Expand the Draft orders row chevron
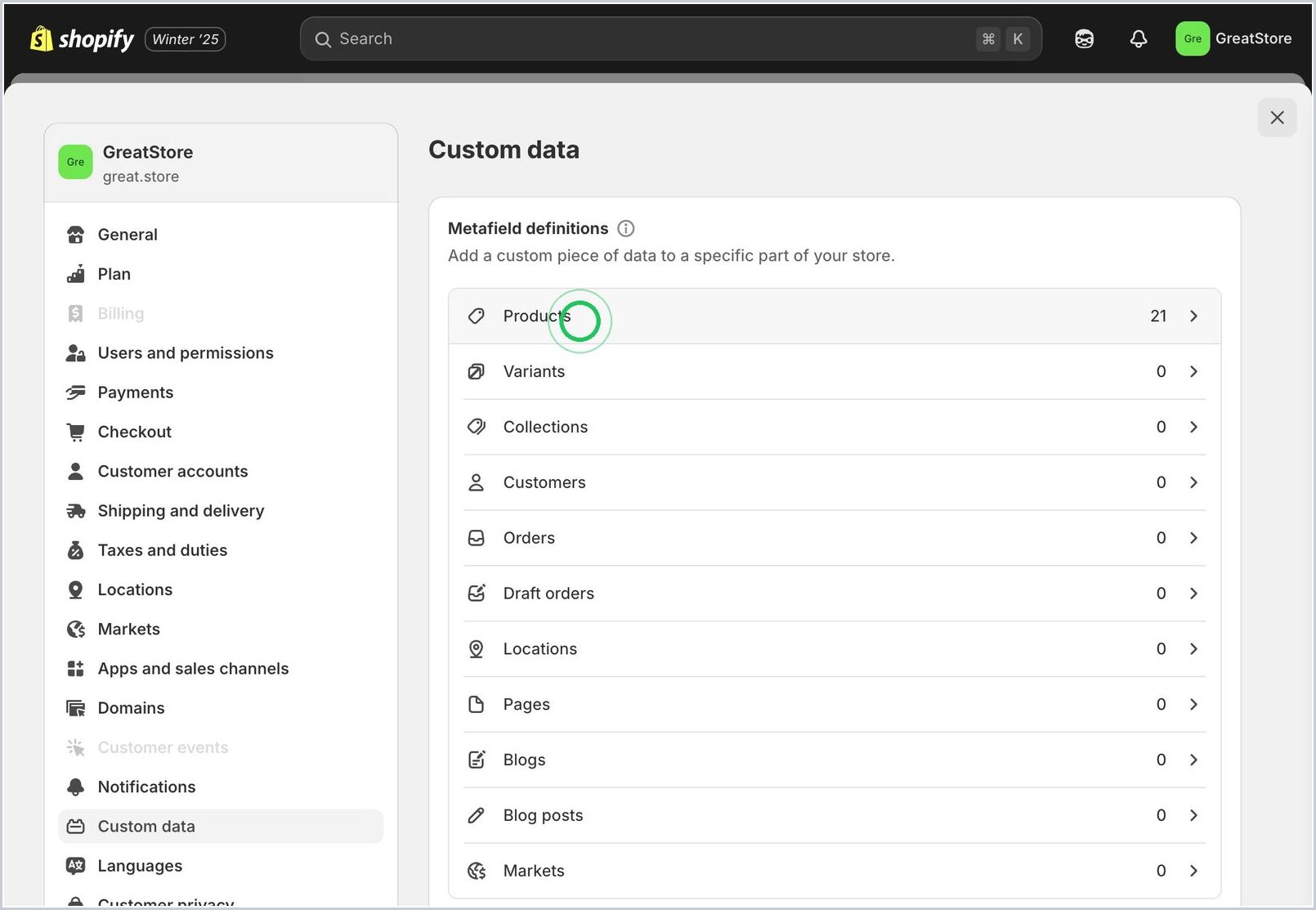 (x=1193, y=594)
